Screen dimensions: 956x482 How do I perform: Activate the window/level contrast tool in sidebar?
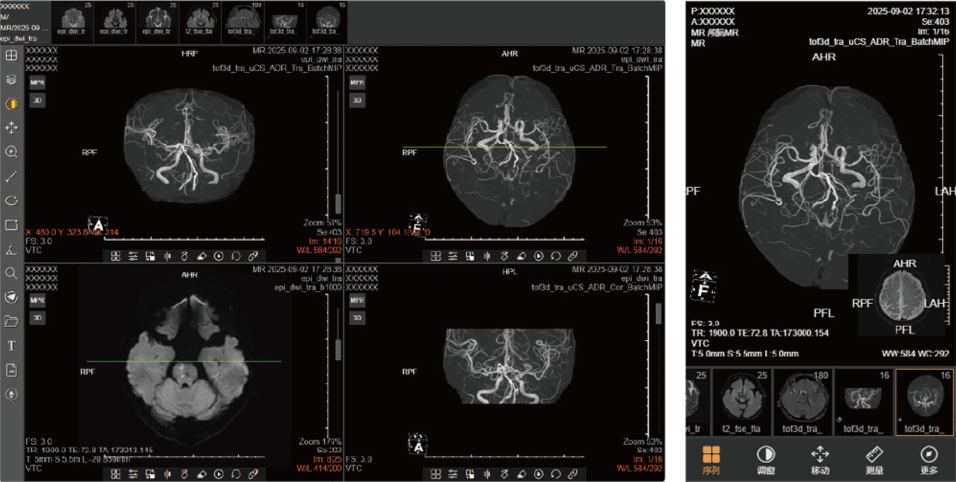click(x=11, y=104)
